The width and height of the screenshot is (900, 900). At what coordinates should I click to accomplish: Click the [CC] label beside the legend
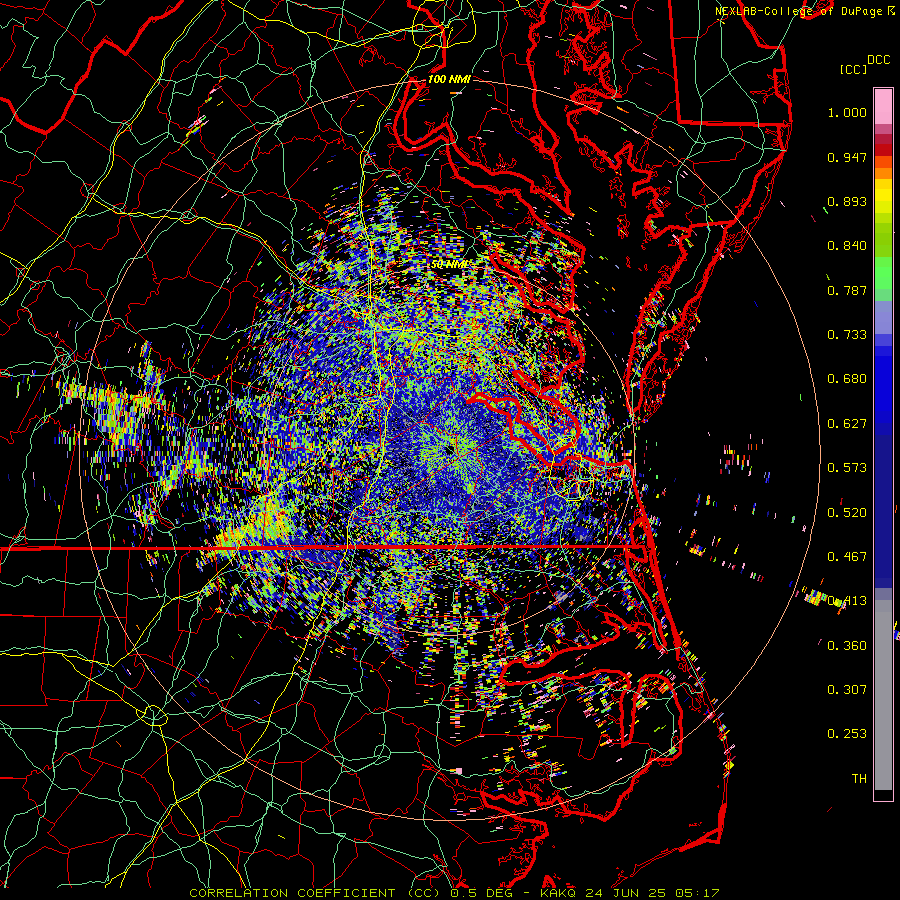[x=853, y=69]
